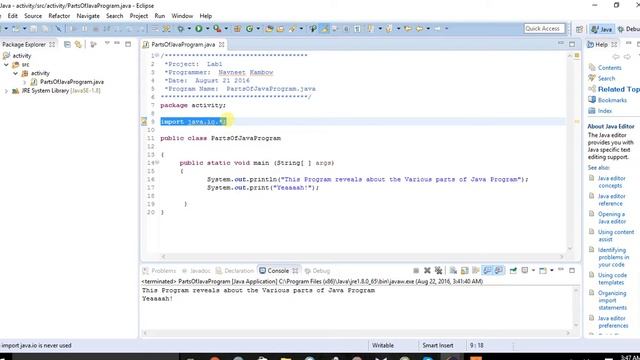
Task: Collapse the src folder in tree
Action: (6, 64)
